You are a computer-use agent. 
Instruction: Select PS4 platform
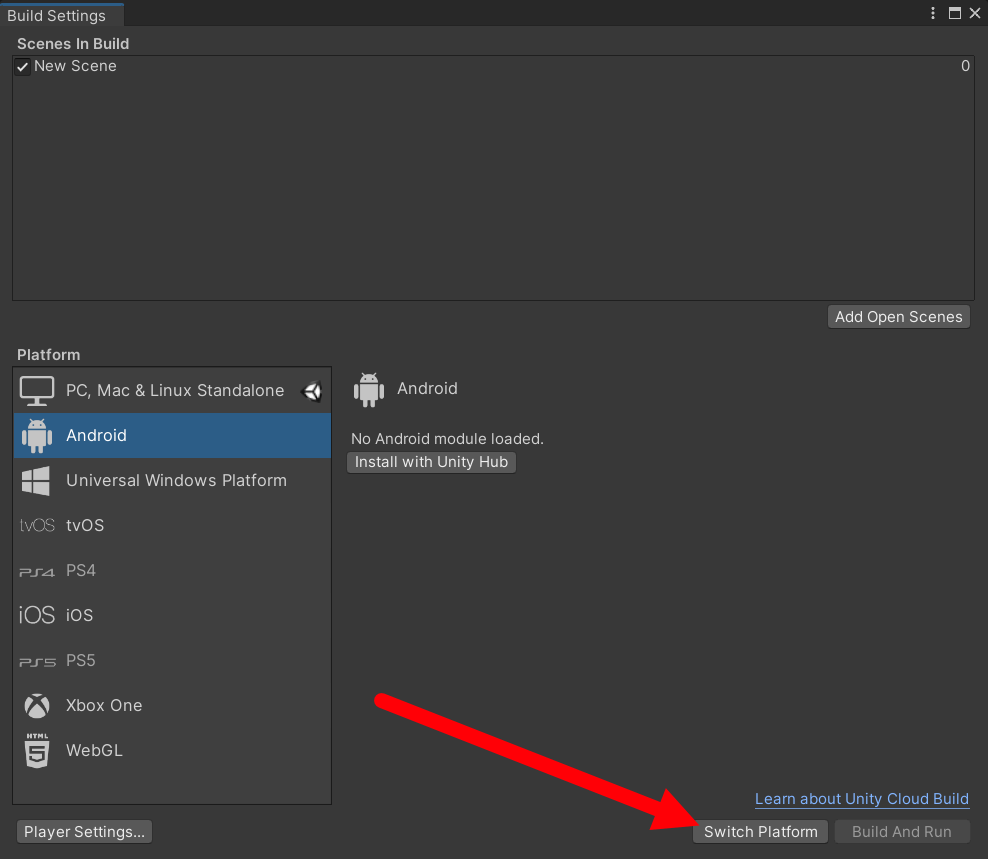172,570
